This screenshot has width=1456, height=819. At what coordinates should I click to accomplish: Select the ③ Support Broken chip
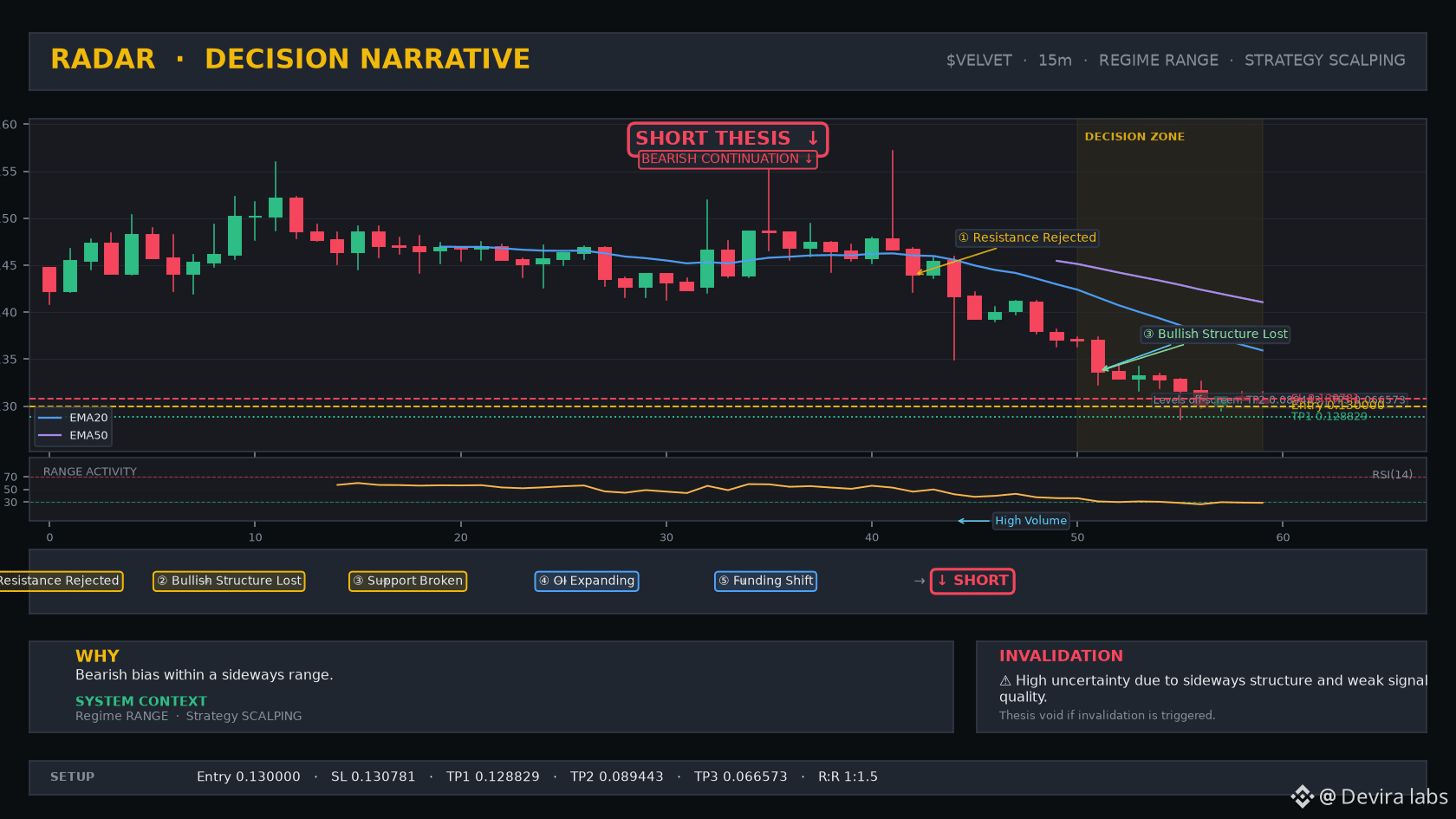(407, 581)
